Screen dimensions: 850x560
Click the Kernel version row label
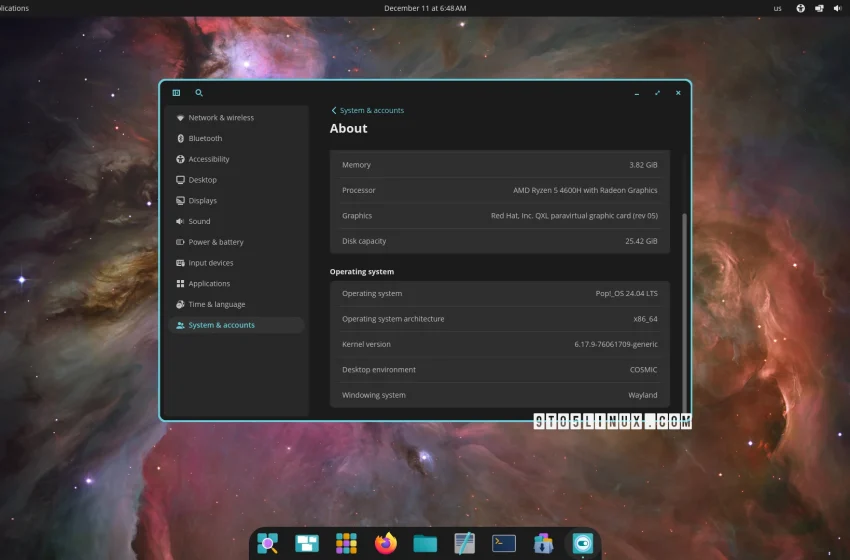(366, 344)
